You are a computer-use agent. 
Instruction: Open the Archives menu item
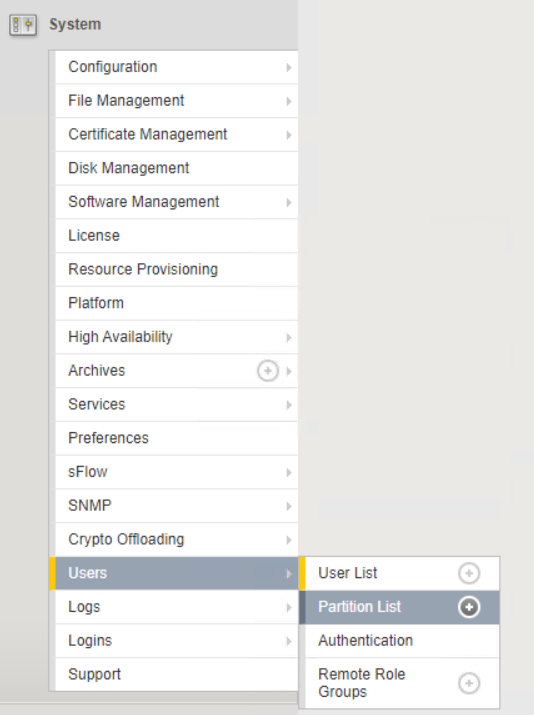click(176, 371)
